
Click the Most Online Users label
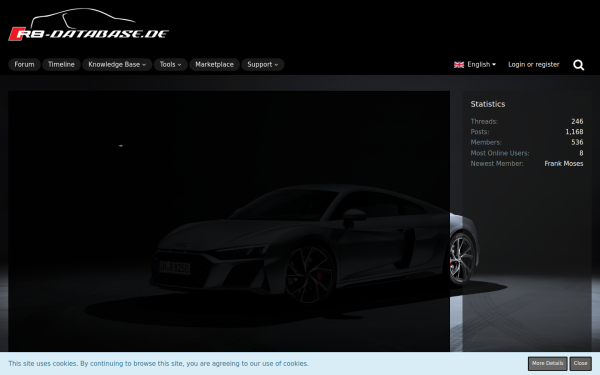click(x=500, y=153)
